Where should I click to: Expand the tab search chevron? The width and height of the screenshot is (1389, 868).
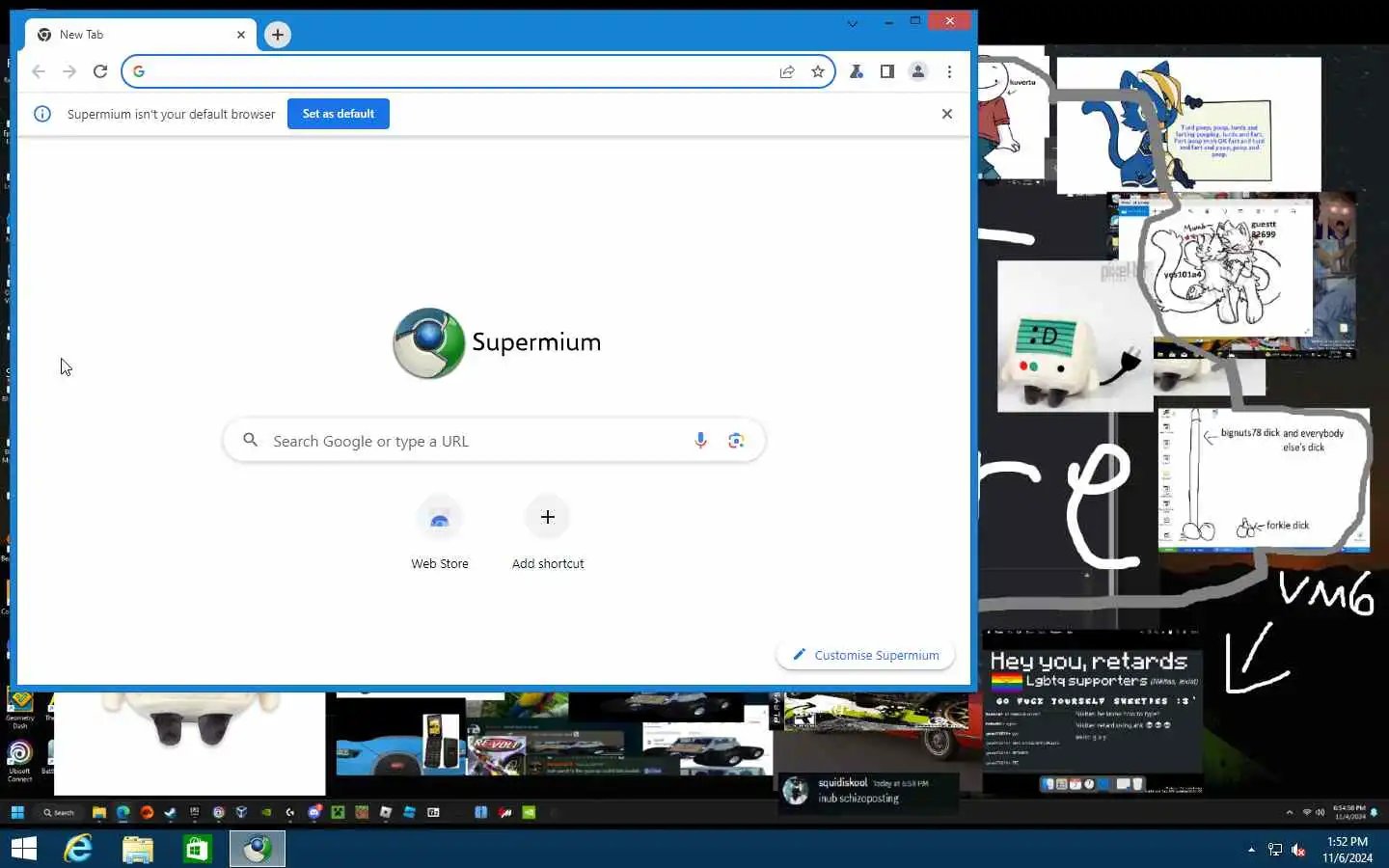click(x=853, y=23)
